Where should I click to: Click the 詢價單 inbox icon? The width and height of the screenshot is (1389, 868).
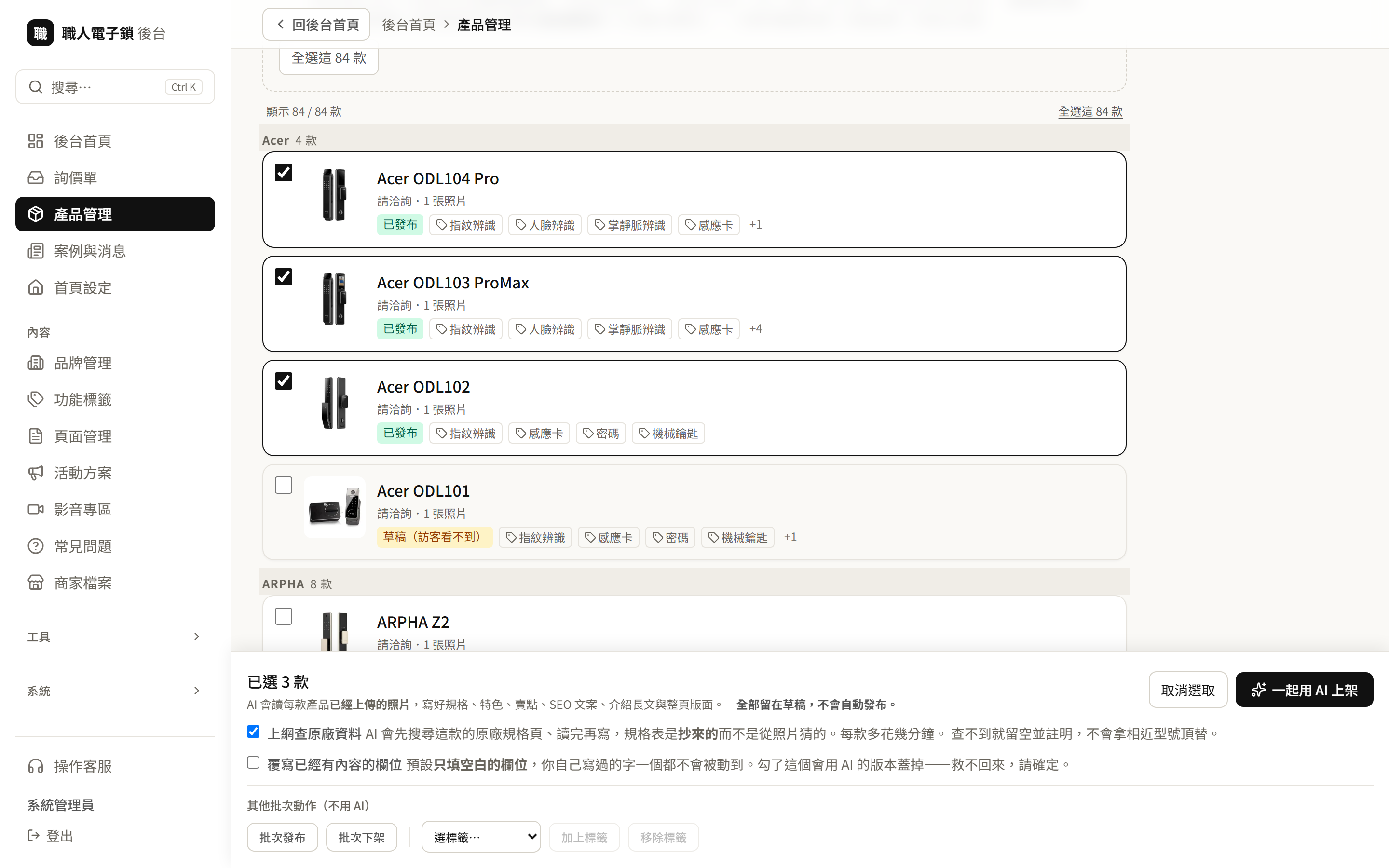pos(36,177)
